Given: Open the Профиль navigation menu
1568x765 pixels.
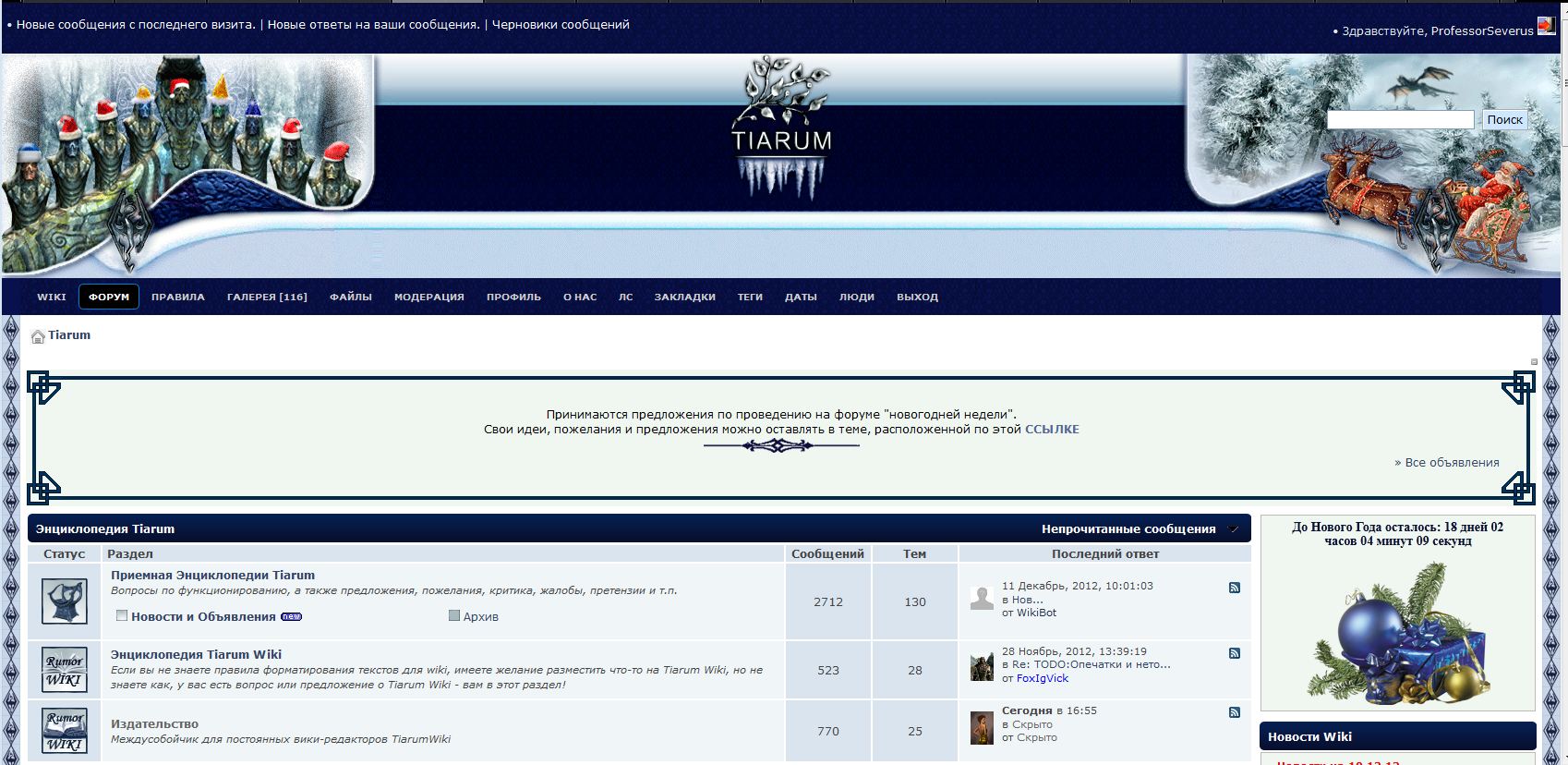Looking at the screenshot, I should coord(513,297).
